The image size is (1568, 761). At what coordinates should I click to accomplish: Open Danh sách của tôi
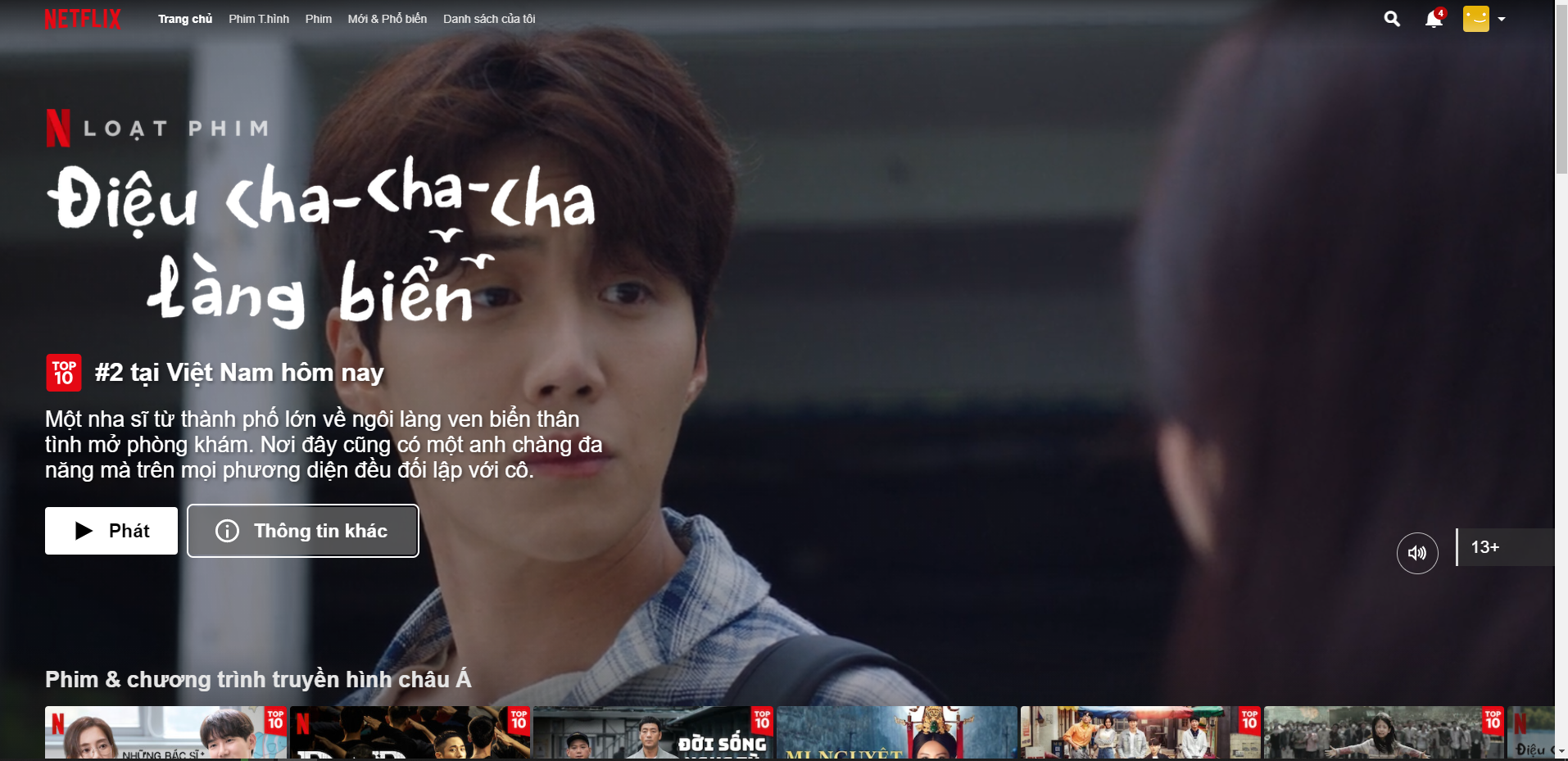click(x=489, y=19)
